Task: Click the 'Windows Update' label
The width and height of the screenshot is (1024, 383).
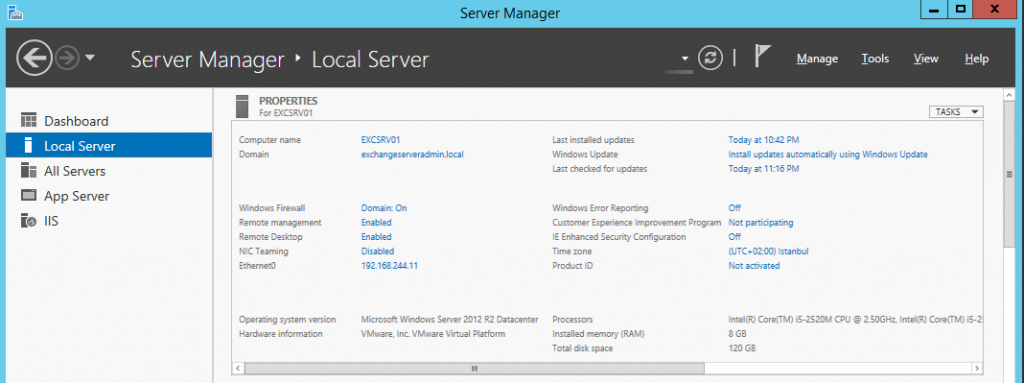Action: pyautogui.click(x=585, y=154)
